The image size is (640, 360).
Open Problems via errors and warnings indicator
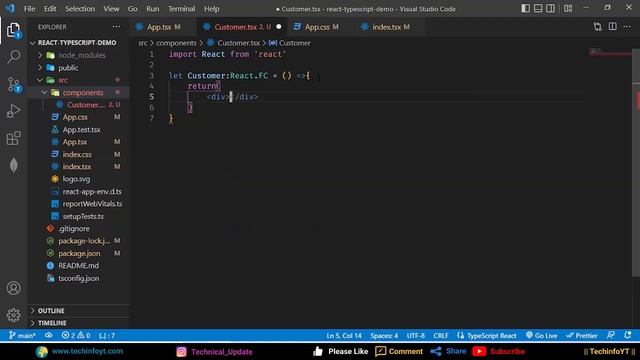(x=76, y=336)
